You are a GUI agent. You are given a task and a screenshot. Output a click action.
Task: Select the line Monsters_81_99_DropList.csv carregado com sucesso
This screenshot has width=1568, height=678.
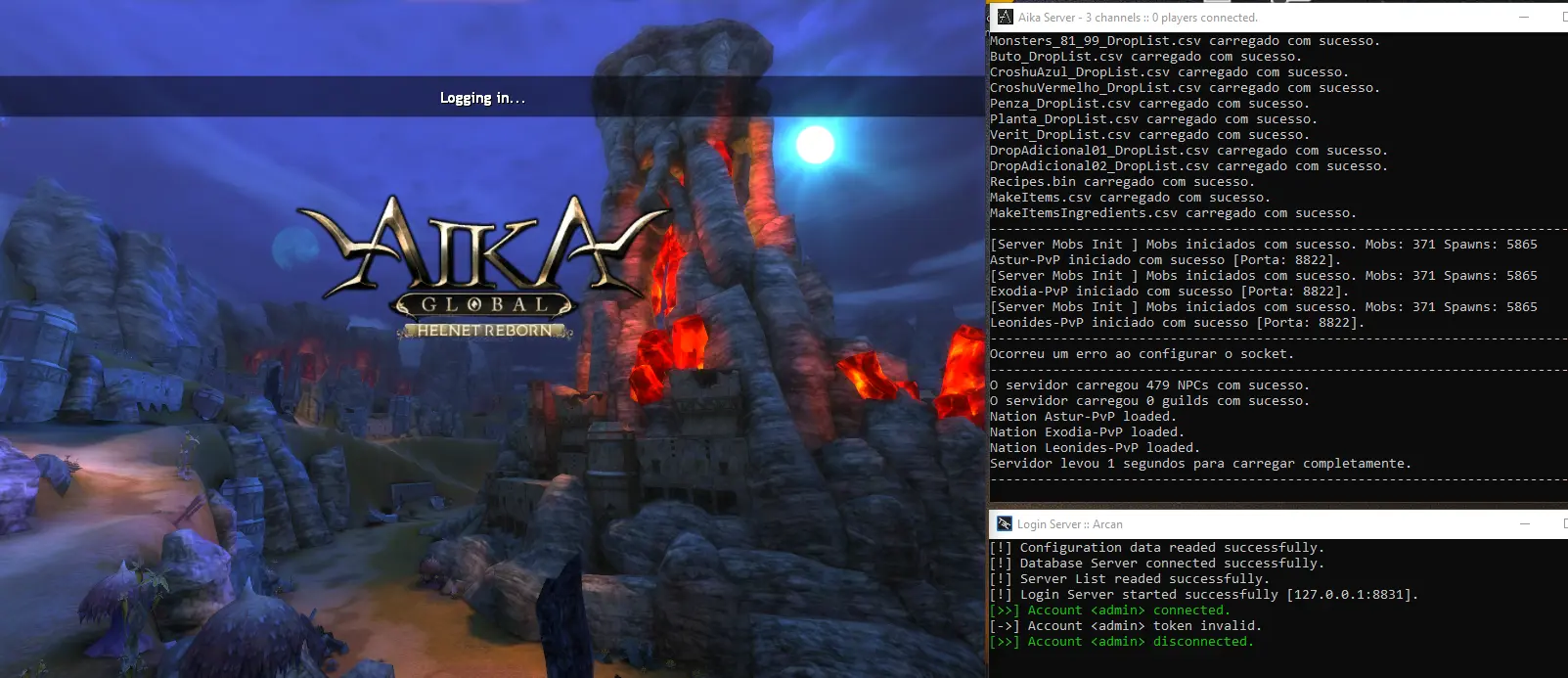[1186, 41]
